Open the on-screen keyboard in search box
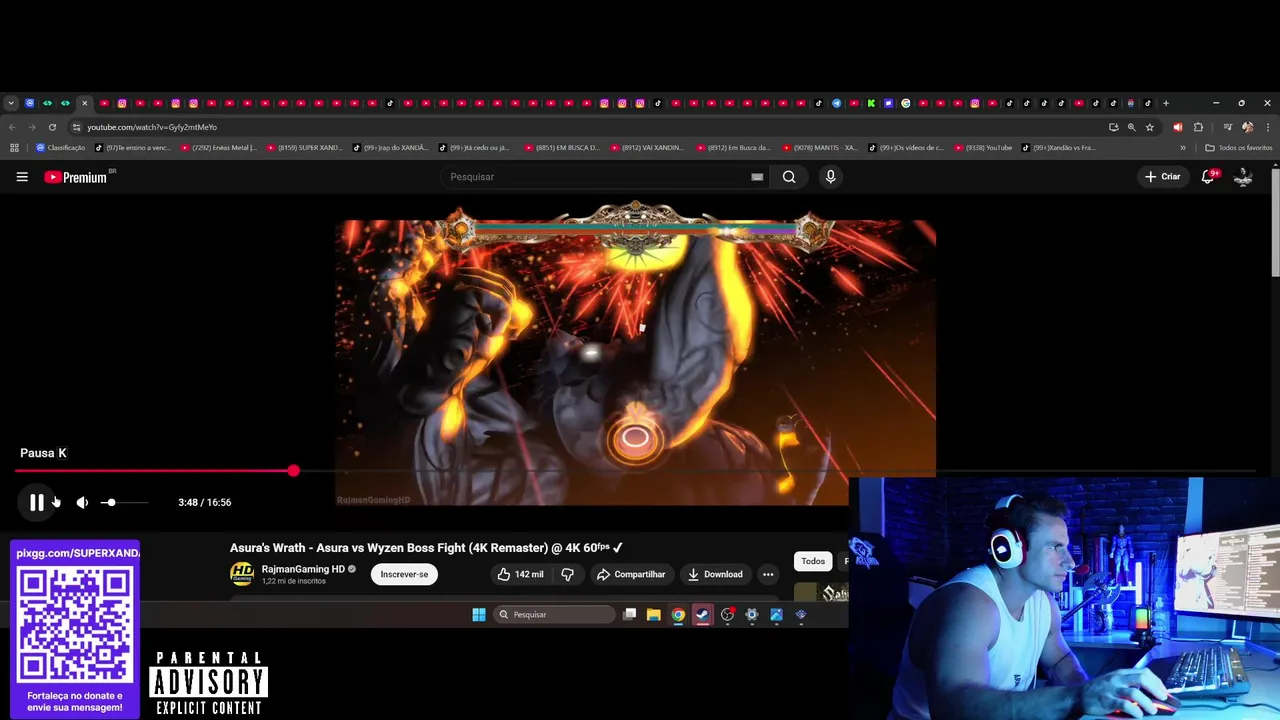Viewport: 1280px width, 720px height. tap(757, 177)
